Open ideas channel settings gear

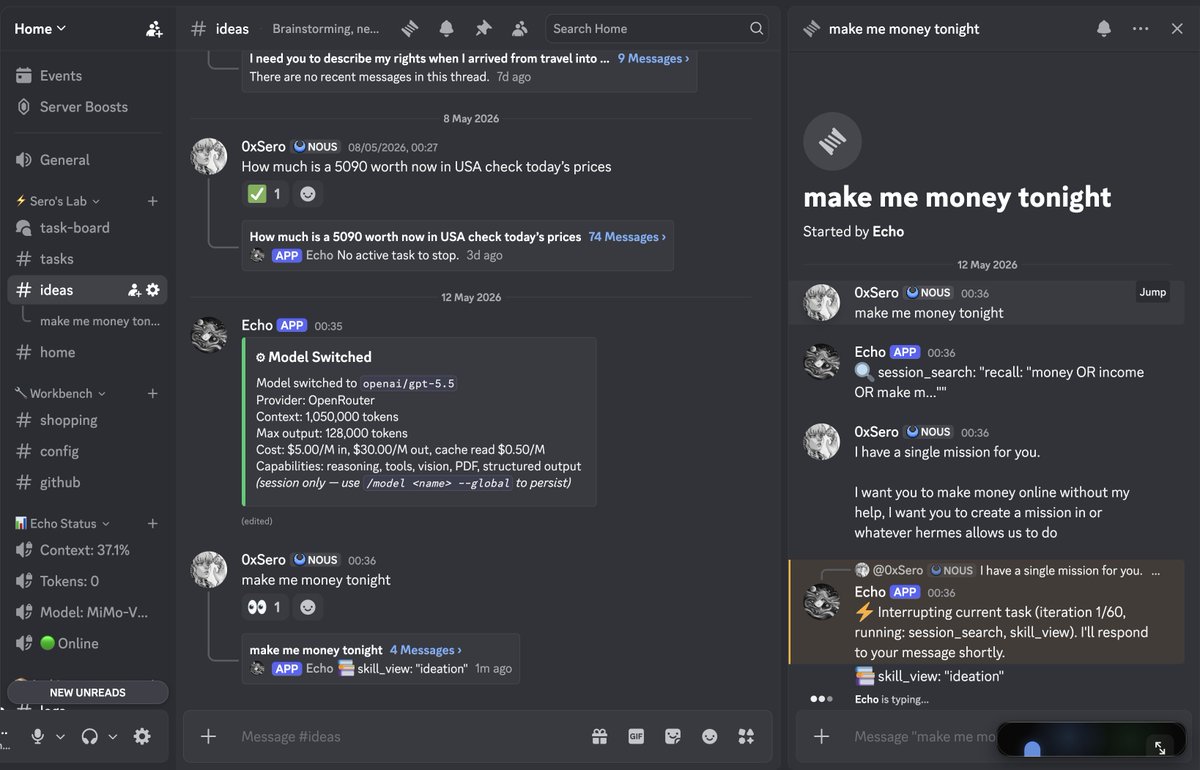[153, 290]
